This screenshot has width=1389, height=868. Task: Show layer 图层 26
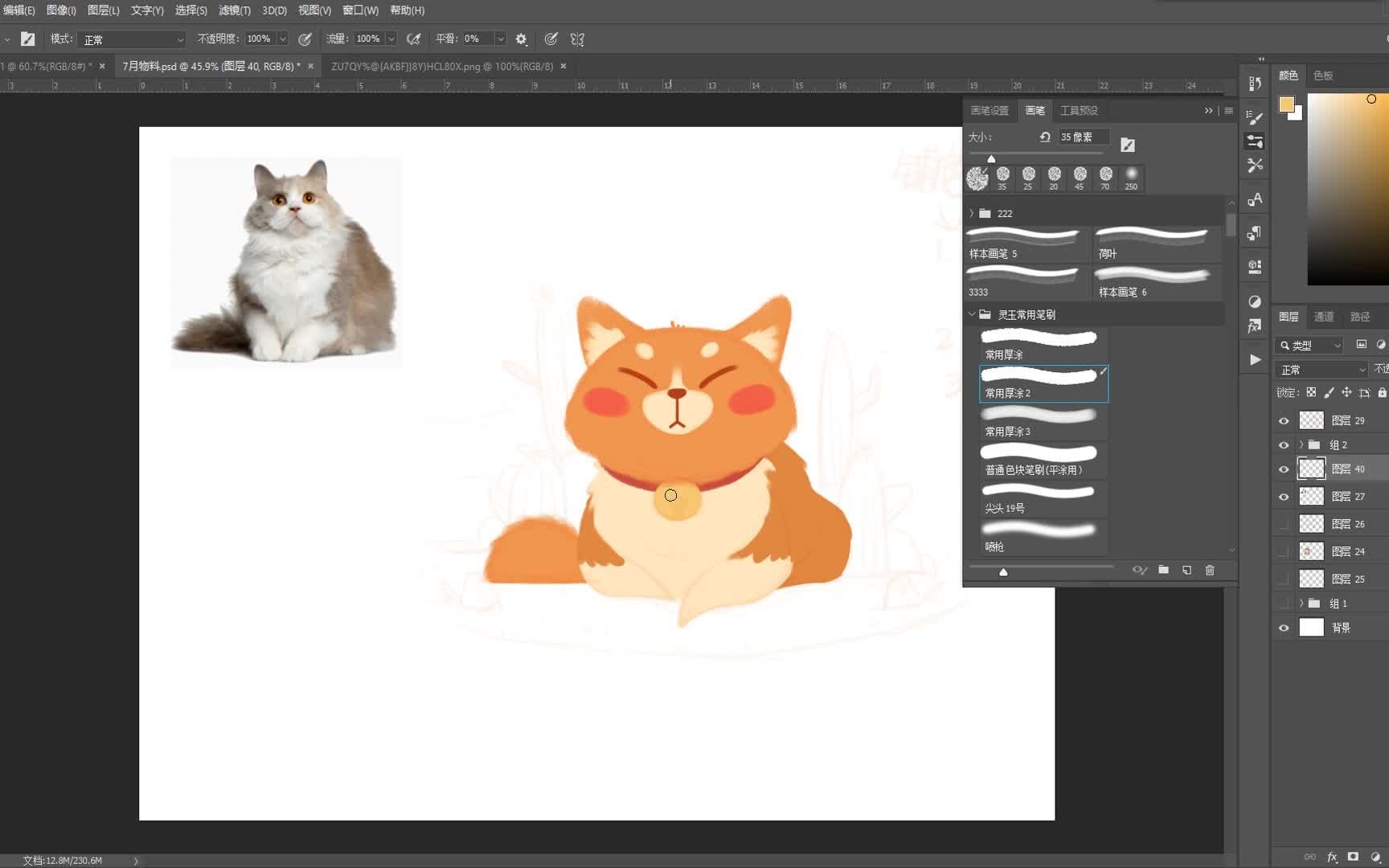[1284, 524]
